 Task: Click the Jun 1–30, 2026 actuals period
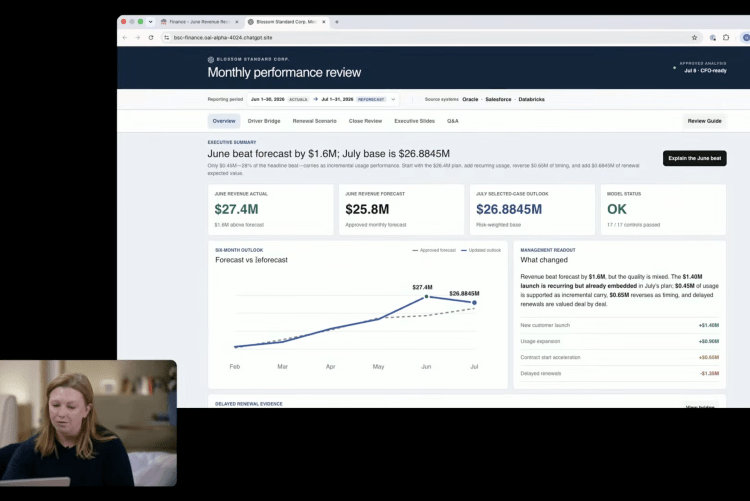coord(279,100)
